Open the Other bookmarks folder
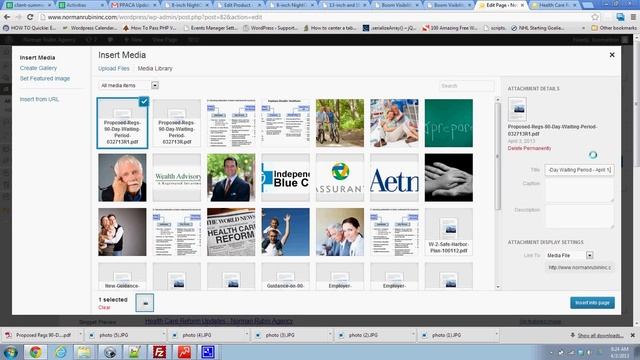The image size is (640, 360). 614,28
